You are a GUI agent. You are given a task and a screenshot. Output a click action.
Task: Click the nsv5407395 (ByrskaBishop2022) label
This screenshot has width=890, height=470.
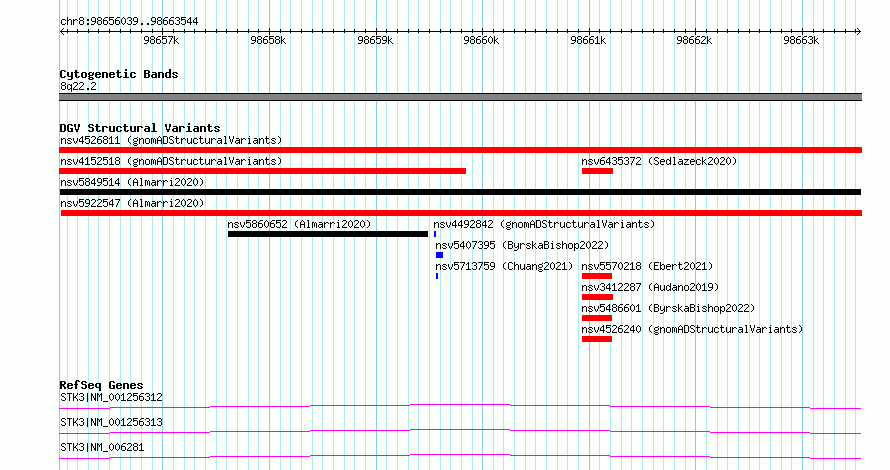point(522,245)
